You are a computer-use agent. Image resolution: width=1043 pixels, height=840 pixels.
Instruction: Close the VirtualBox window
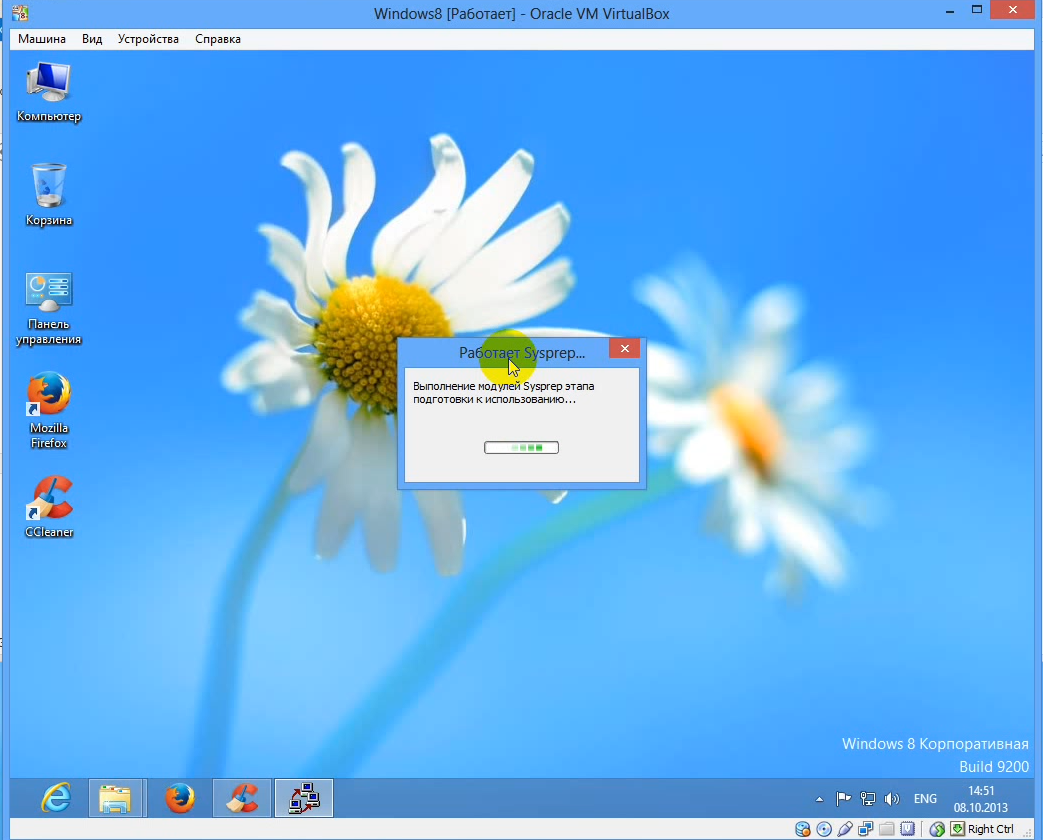pos(1013,9)
